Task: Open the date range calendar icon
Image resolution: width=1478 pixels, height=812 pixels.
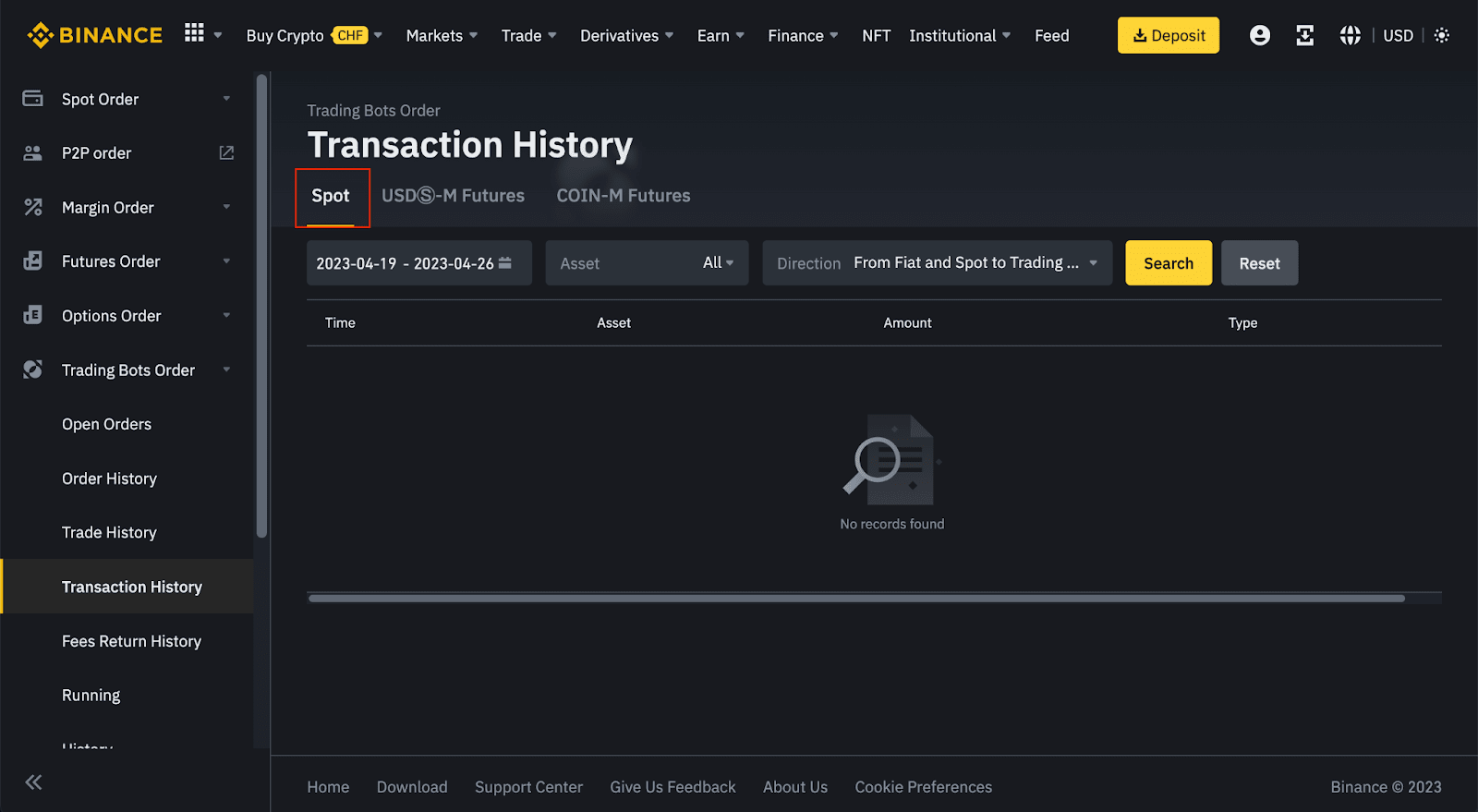Action: 505,263
